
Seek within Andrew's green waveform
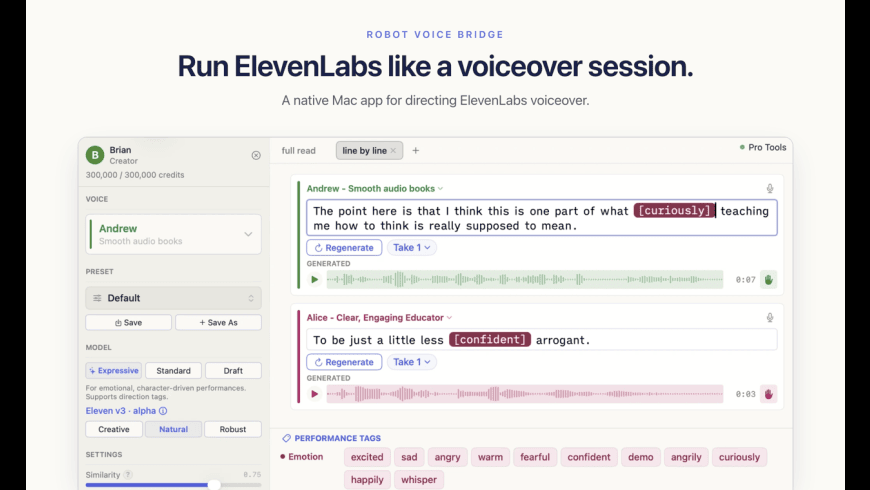[525, 280]
